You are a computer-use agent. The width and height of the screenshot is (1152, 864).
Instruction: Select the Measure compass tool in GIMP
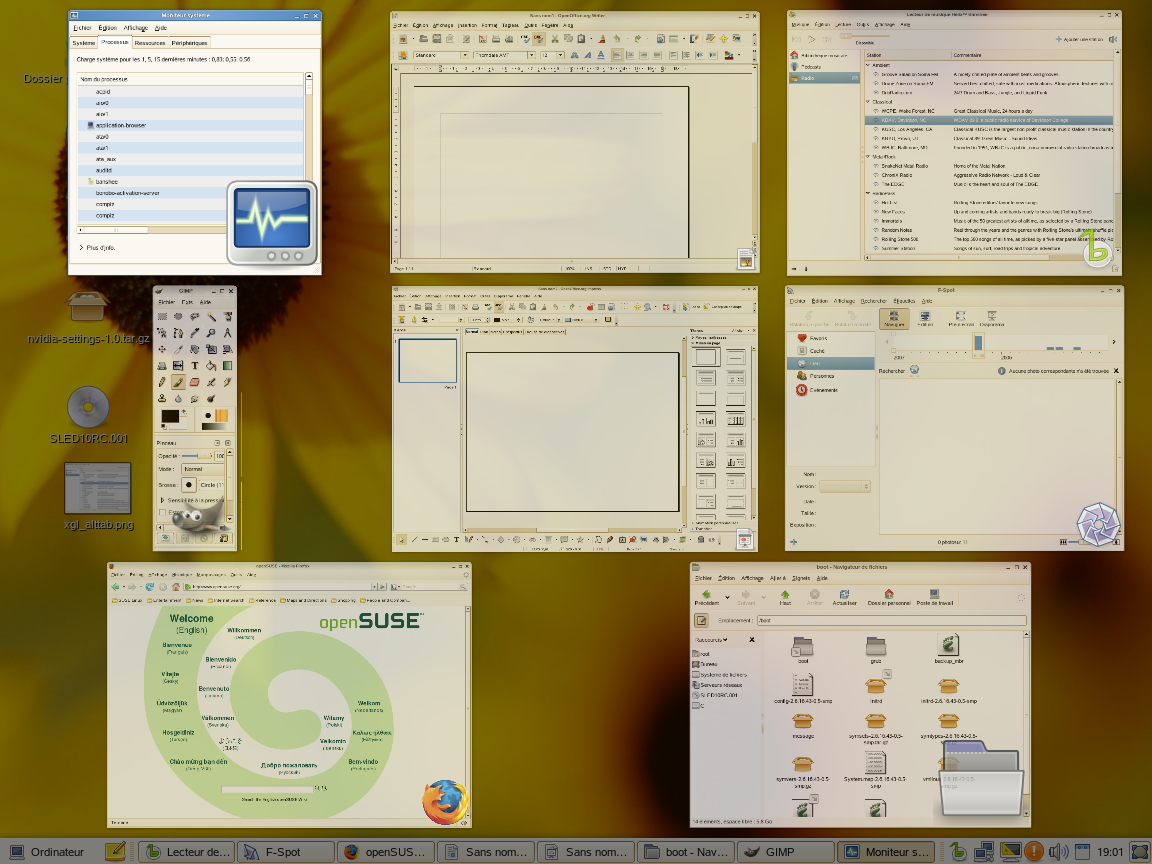pos(228,333)
